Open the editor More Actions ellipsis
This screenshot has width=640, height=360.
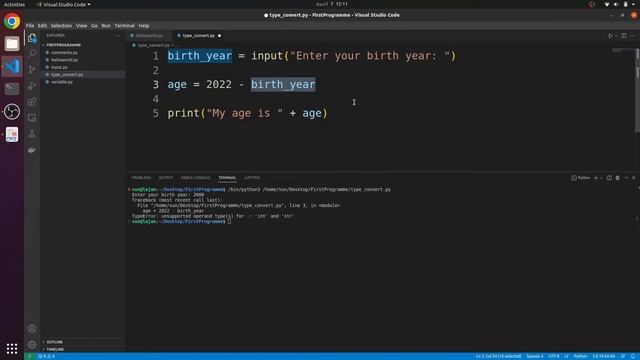click(632, 36)
